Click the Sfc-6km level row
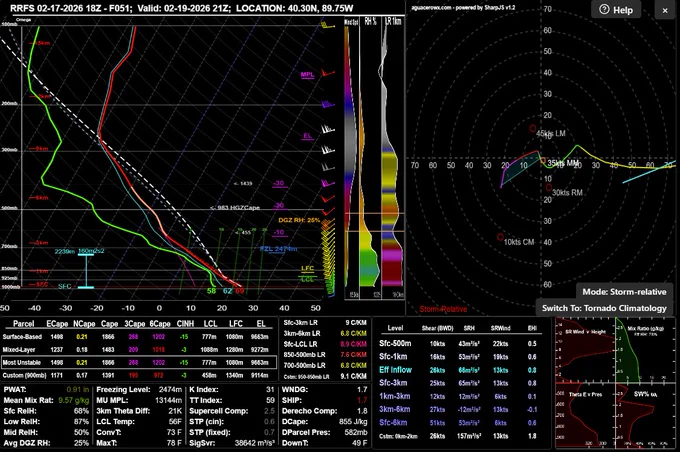 tap(459, 423)
